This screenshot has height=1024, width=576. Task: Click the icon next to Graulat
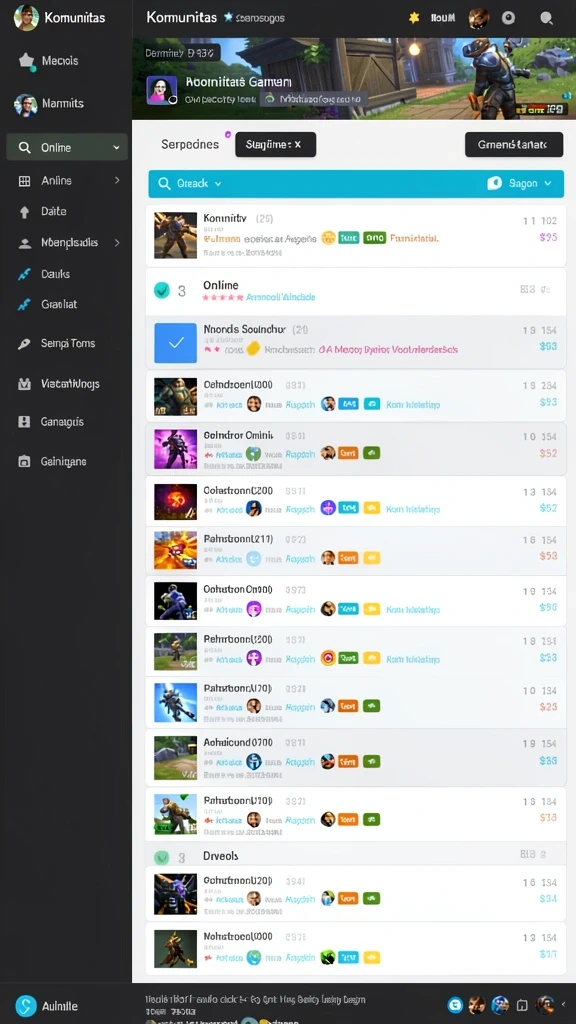click(x=24, y=304)
